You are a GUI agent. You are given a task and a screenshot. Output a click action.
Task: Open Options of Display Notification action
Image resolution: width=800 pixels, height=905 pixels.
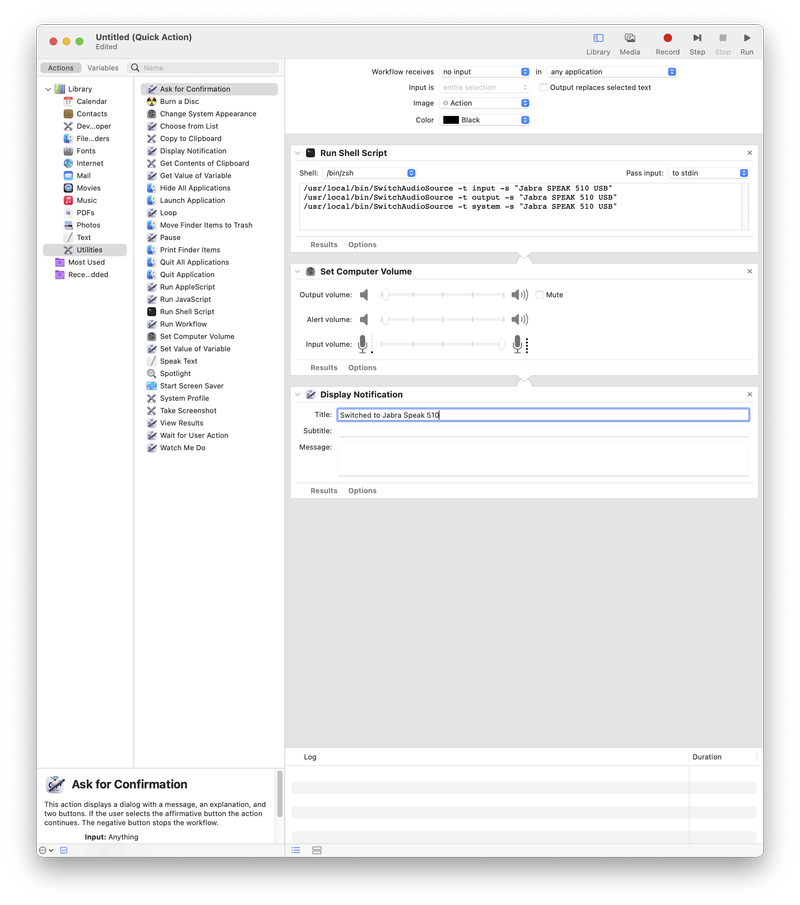(362, 491)
